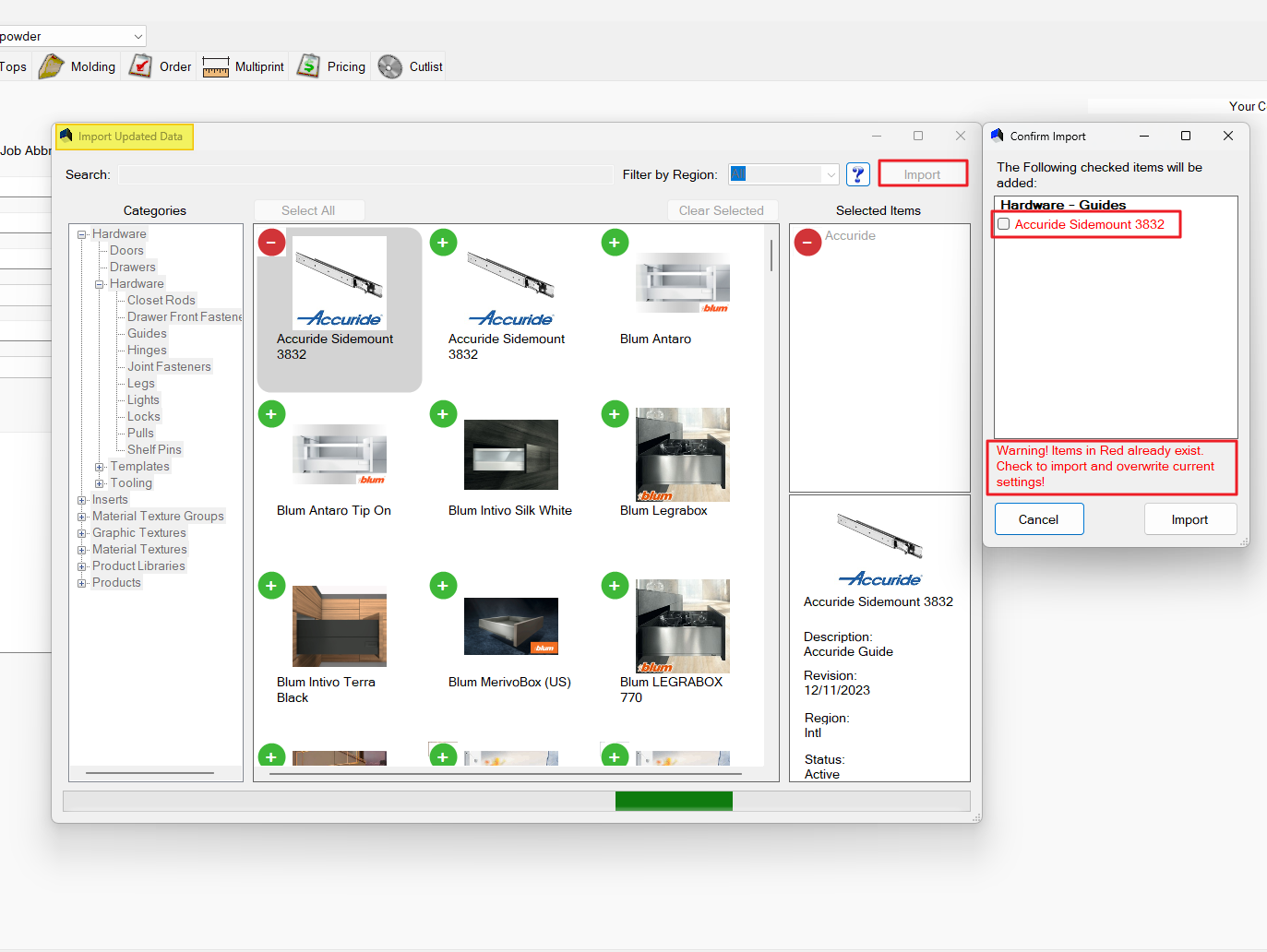
Task: Add Blum Antaro Tip On with green plus
Action: 271,414
